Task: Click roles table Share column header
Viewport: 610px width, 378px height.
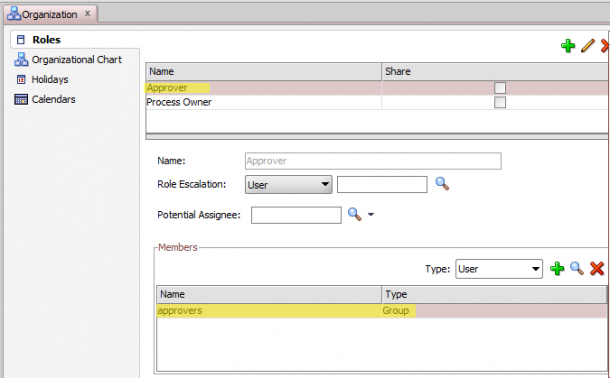Action: point(494,72)
